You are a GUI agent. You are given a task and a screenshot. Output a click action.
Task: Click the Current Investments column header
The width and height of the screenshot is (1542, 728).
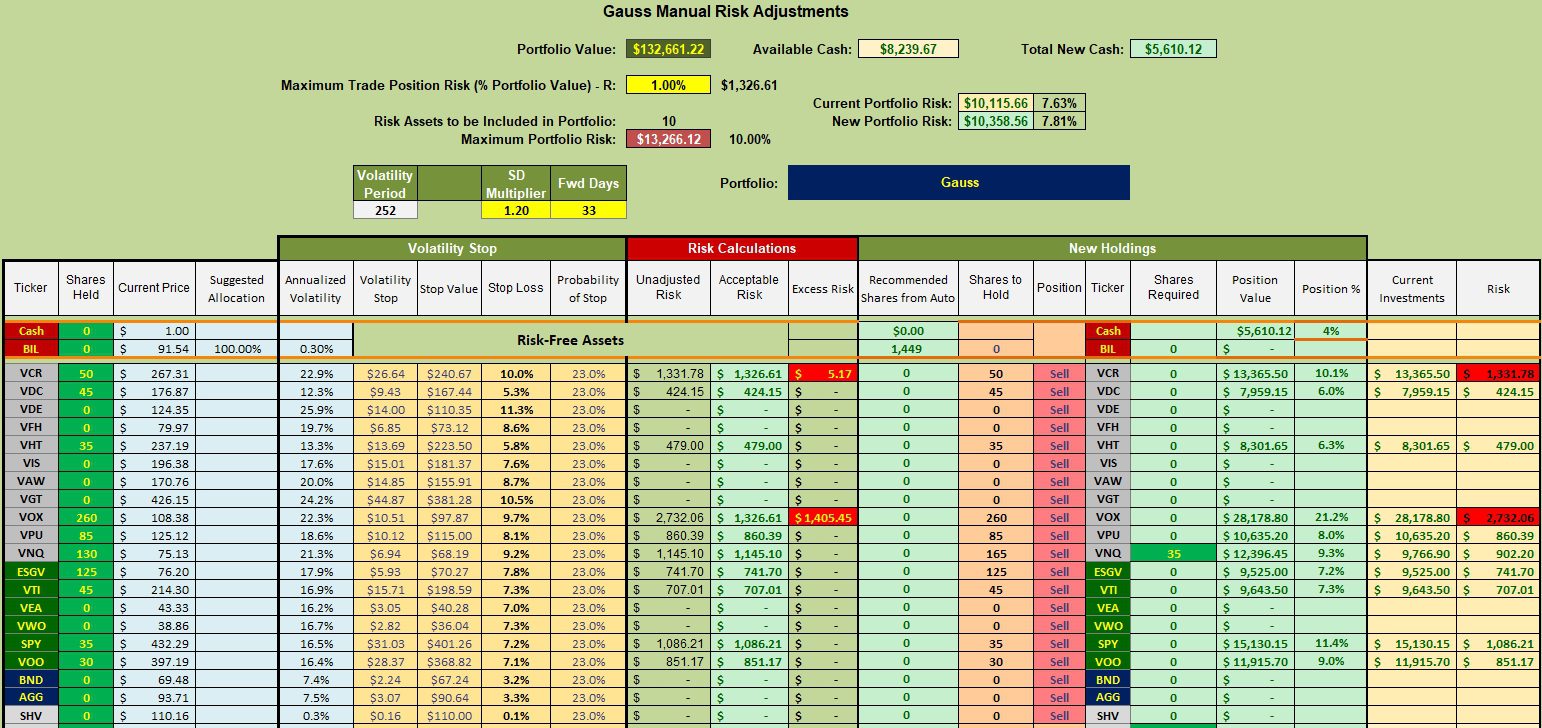point(1412,288)
